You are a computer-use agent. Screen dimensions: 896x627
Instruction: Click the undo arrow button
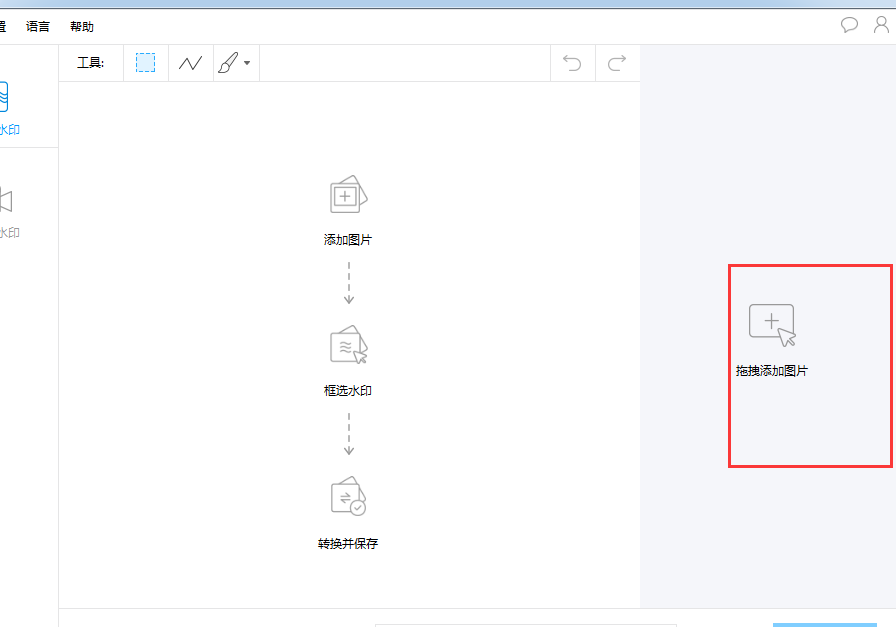[572, 62]
